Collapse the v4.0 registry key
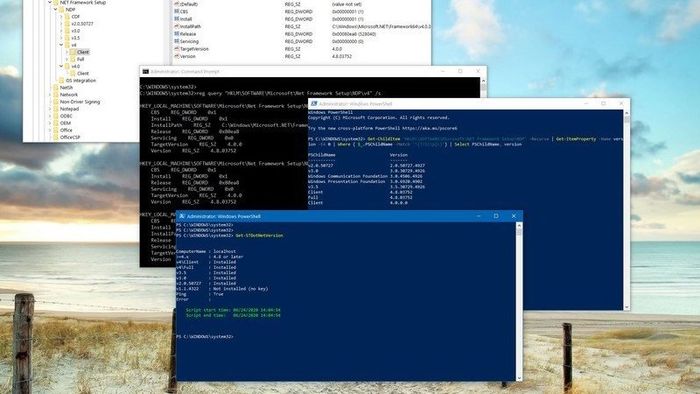This screenshot has height=394, width=700. 61,66
